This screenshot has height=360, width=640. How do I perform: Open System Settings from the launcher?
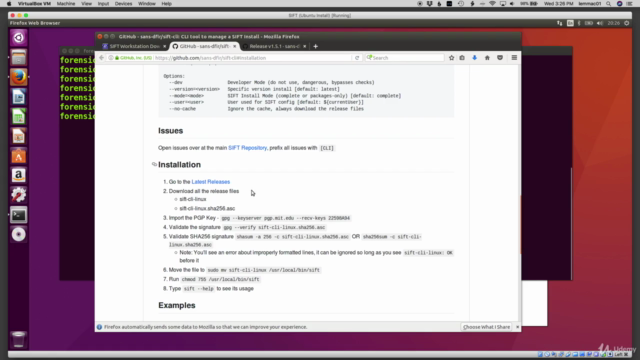[18, 195]
